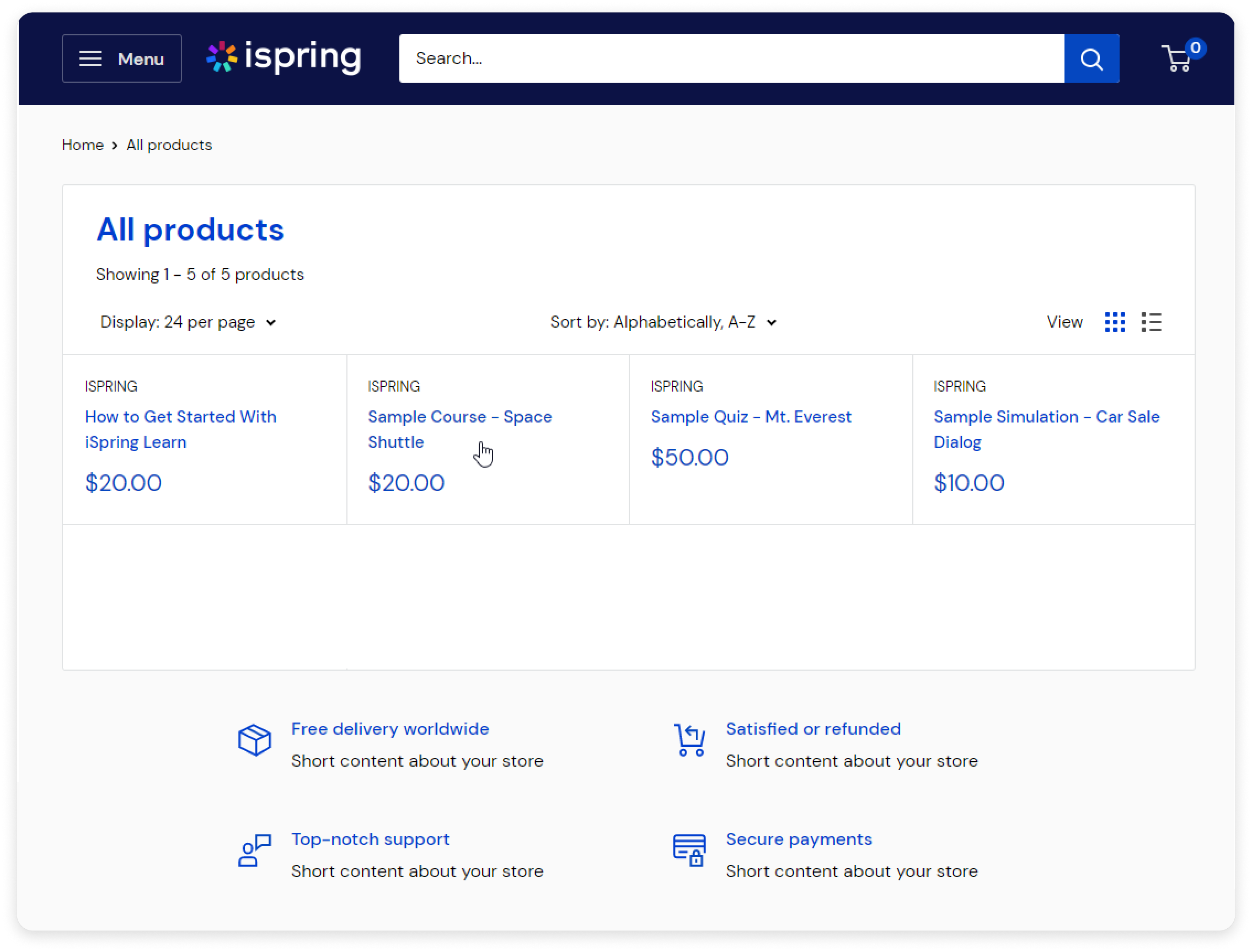
Task: Go to Home breadcrumb
Action: (x=83, y=145)
